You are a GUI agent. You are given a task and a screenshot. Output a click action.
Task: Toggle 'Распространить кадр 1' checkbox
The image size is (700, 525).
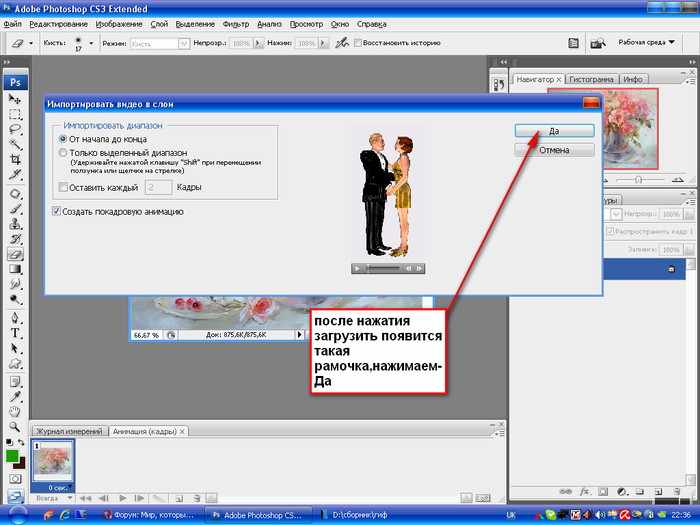point(610,231)
